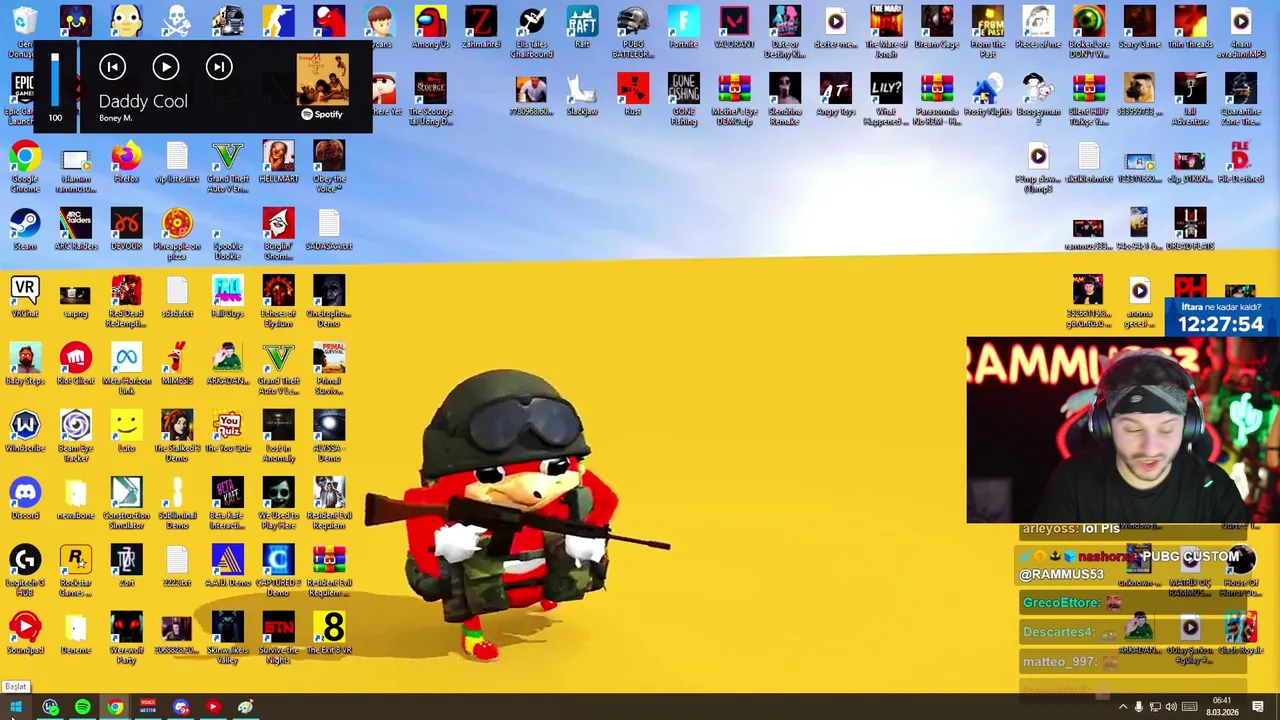The height and width of the screenshot is (720, 1280).
Task: Open the taskbar clock and date
Action: tap(1221, 707)
